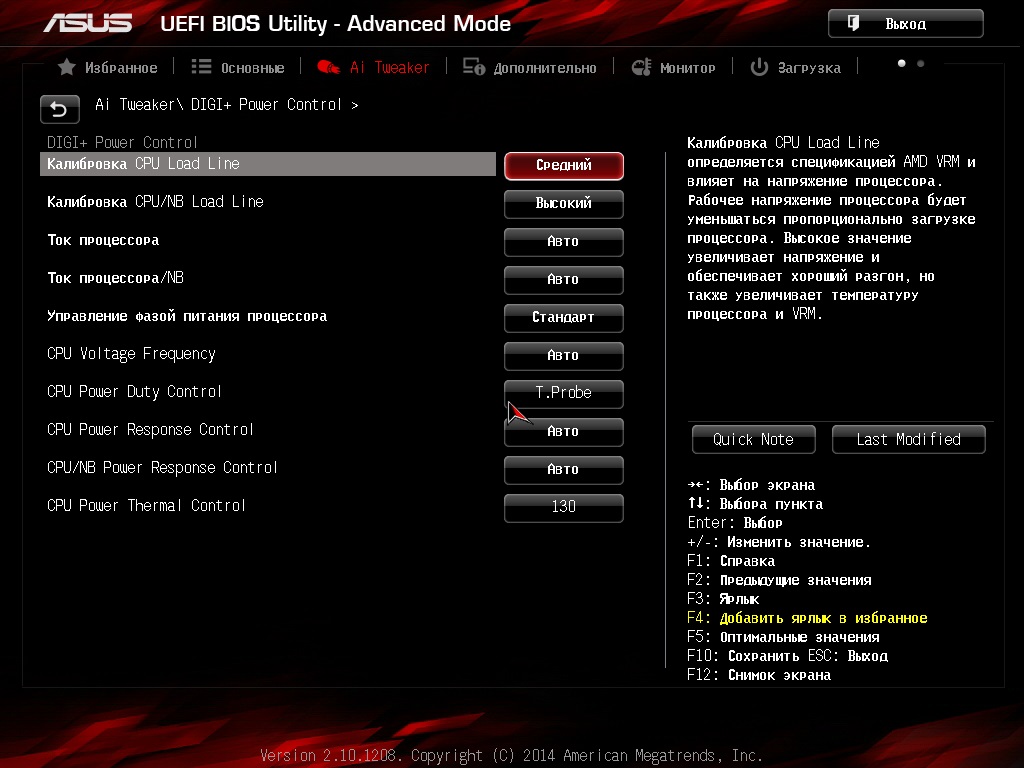Open the Quick Note button

(754, 440)
